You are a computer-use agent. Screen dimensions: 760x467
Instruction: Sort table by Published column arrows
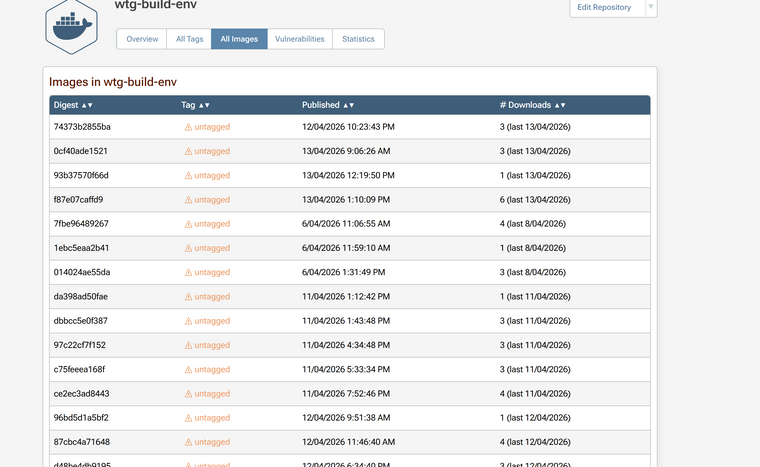(348, 105)
